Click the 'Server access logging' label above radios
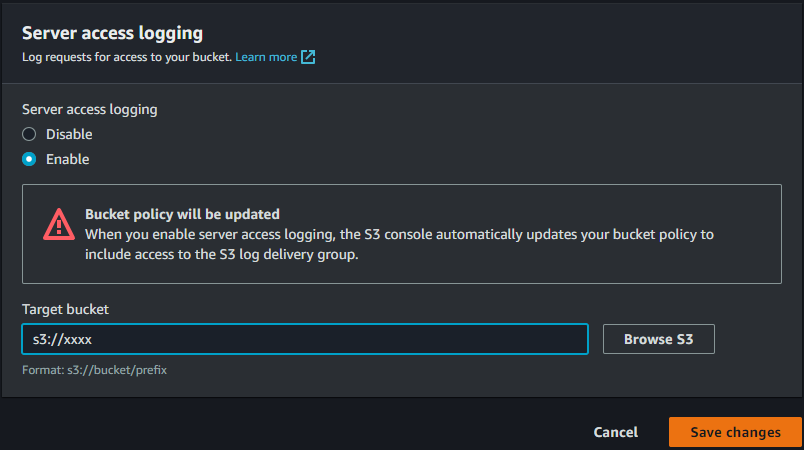804x450 pixels. pos(90,109)
